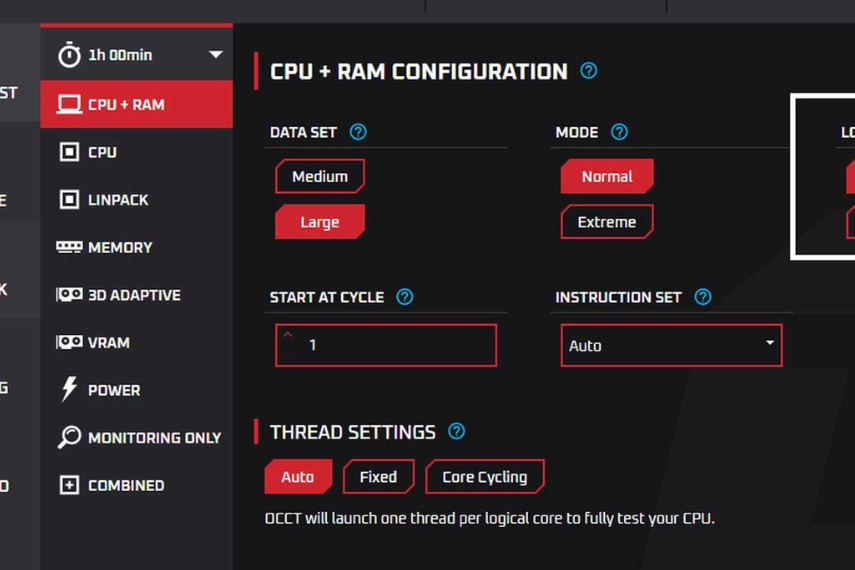855x570 pixels.
Task: Click the stopwatch icon beside 1h 00min
Action: [x=69, y=55]
